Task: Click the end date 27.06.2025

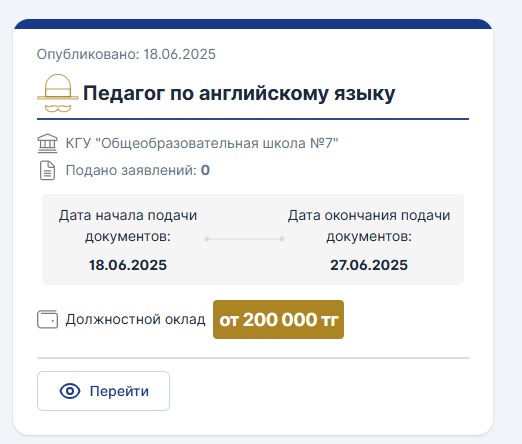Action: pos(369,265)
